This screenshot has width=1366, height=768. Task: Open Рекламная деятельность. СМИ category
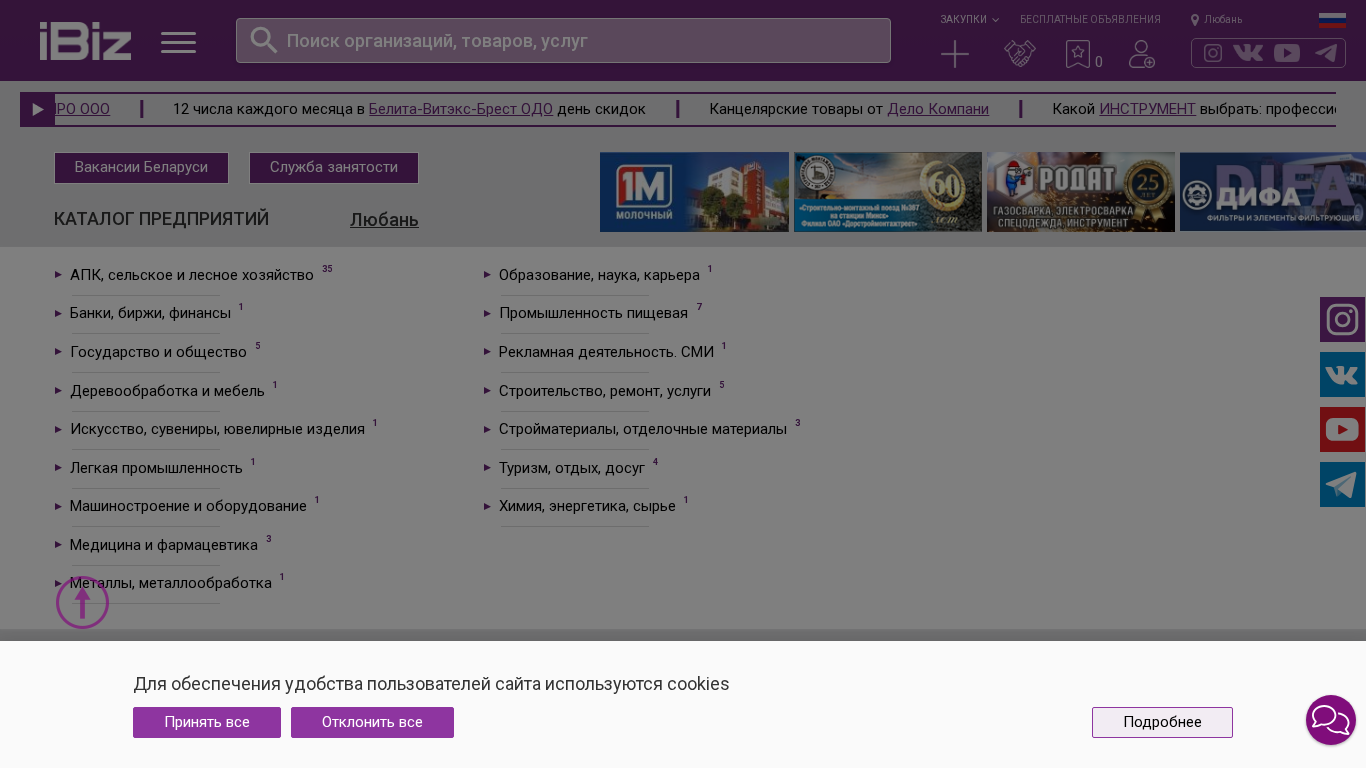point(606,352)
